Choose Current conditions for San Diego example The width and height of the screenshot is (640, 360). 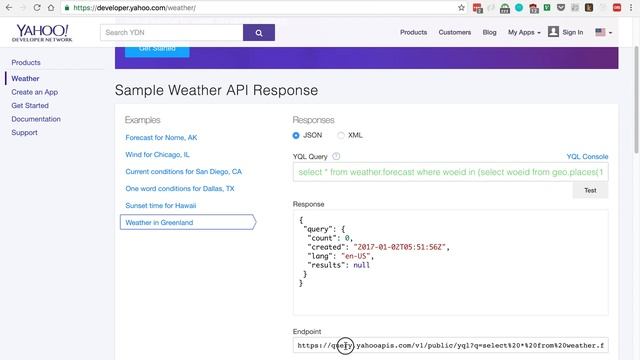[x=184, y=172]
